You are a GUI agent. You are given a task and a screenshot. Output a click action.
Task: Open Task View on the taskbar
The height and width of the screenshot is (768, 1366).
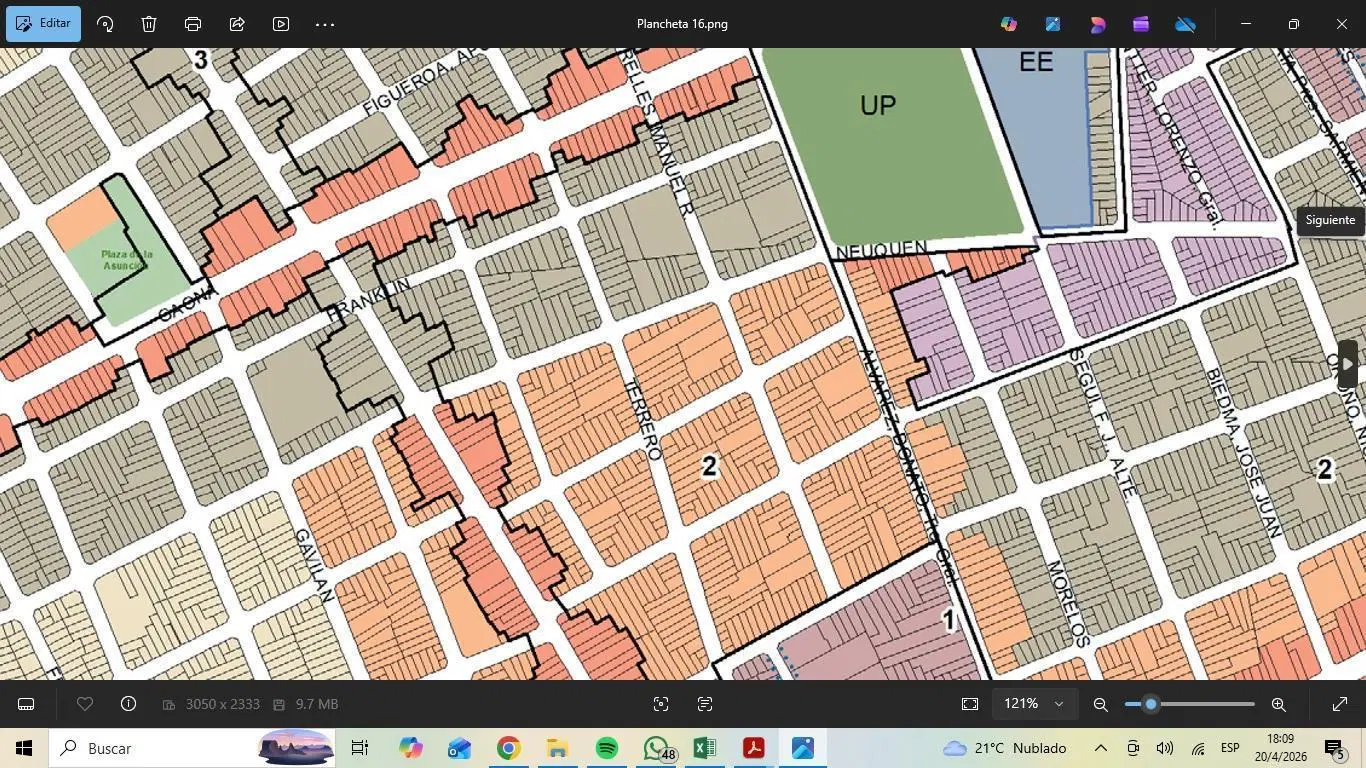pos(360,748)
